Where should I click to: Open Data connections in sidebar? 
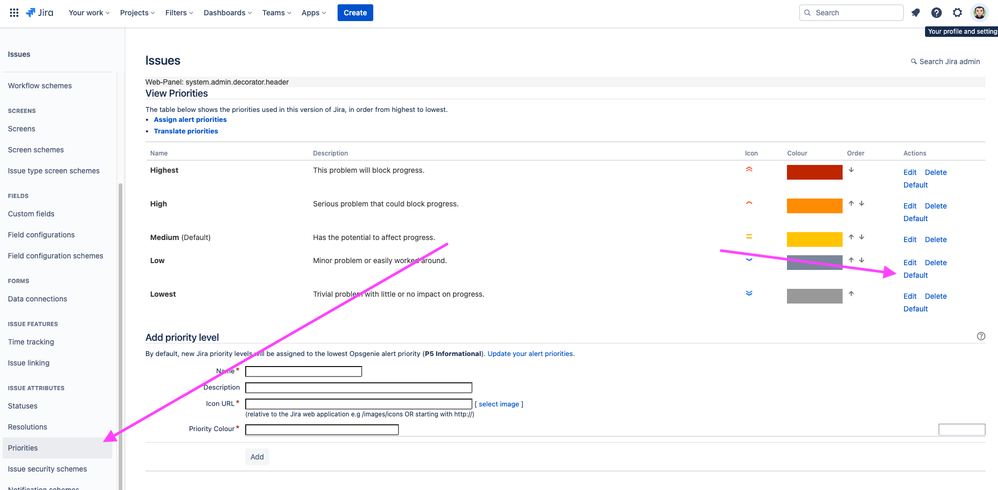(x=37, y=299)
